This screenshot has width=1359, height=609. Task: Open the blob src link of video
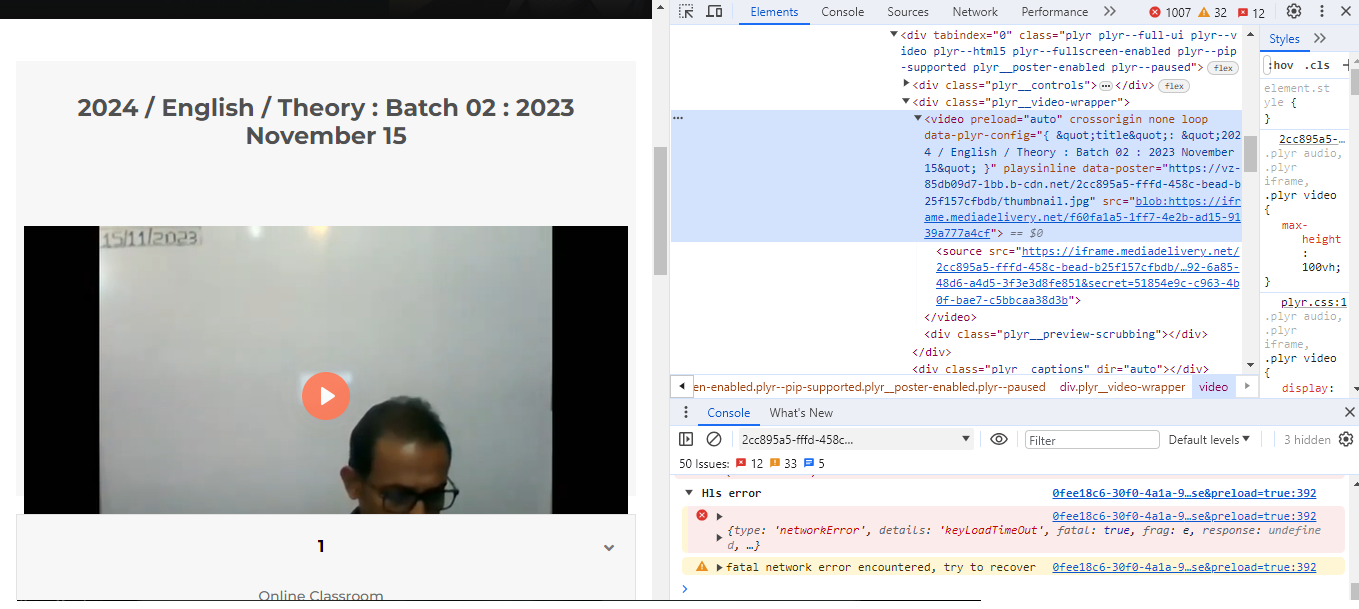[x=1083, y=217]
